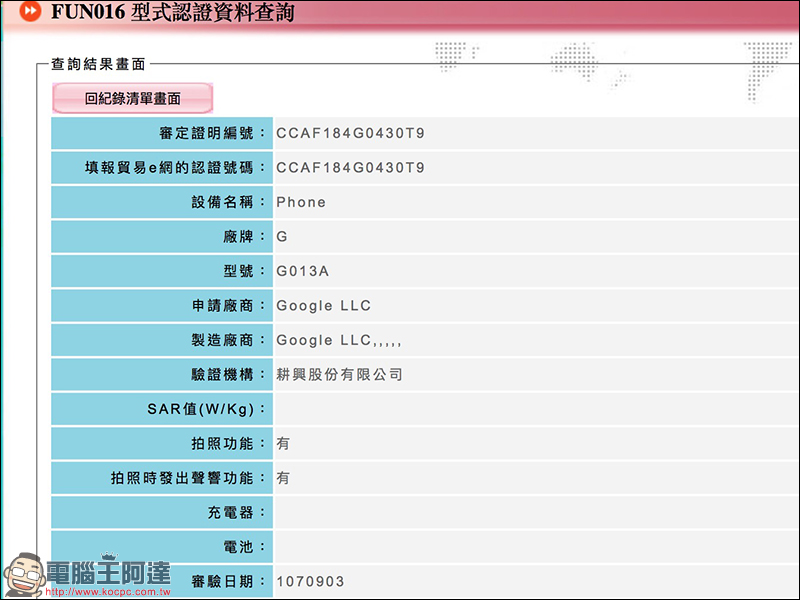Click the 拍照時發出聲響功能 value 有

tap(283, 478)
